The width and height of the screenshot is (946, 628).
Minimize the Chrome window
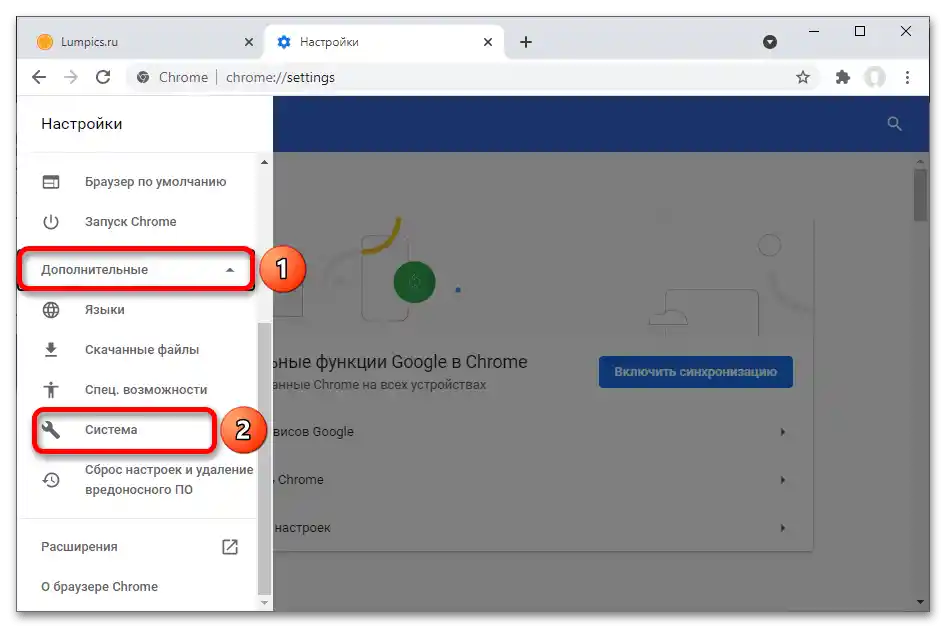[x=814, y=31]
